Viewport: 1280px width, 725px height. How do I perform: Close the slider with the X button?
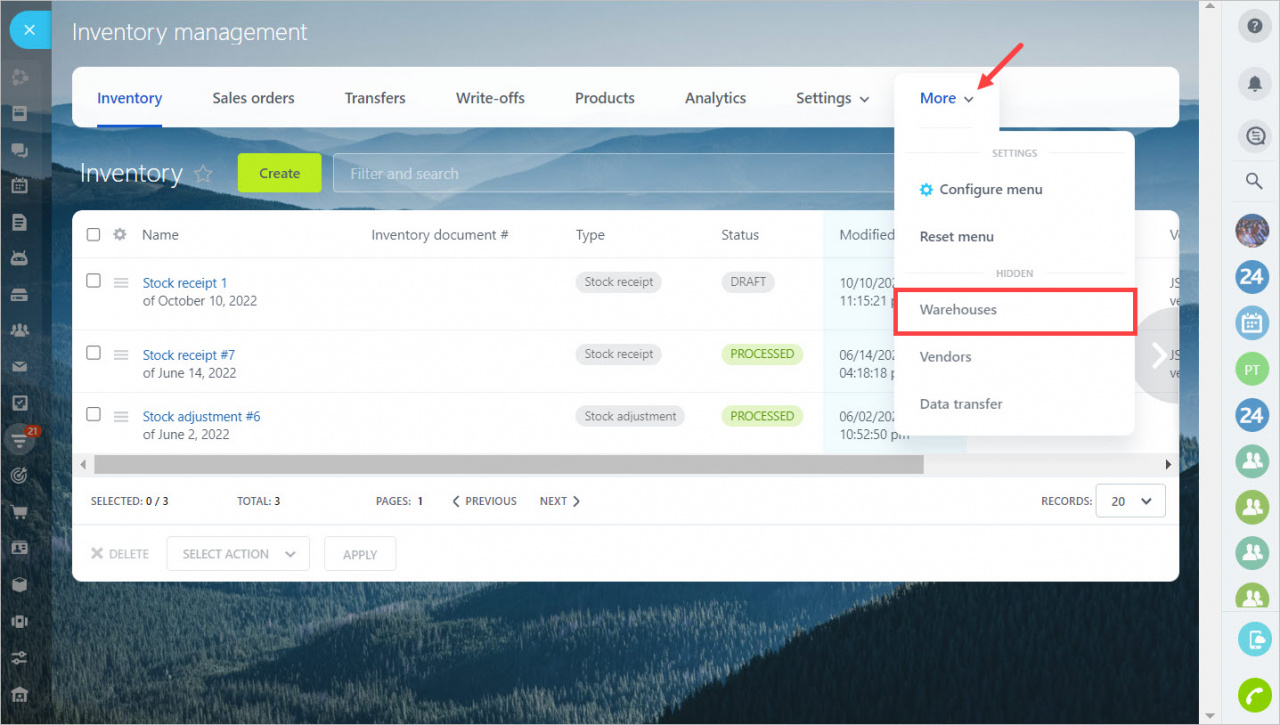[x=29, y=30]
